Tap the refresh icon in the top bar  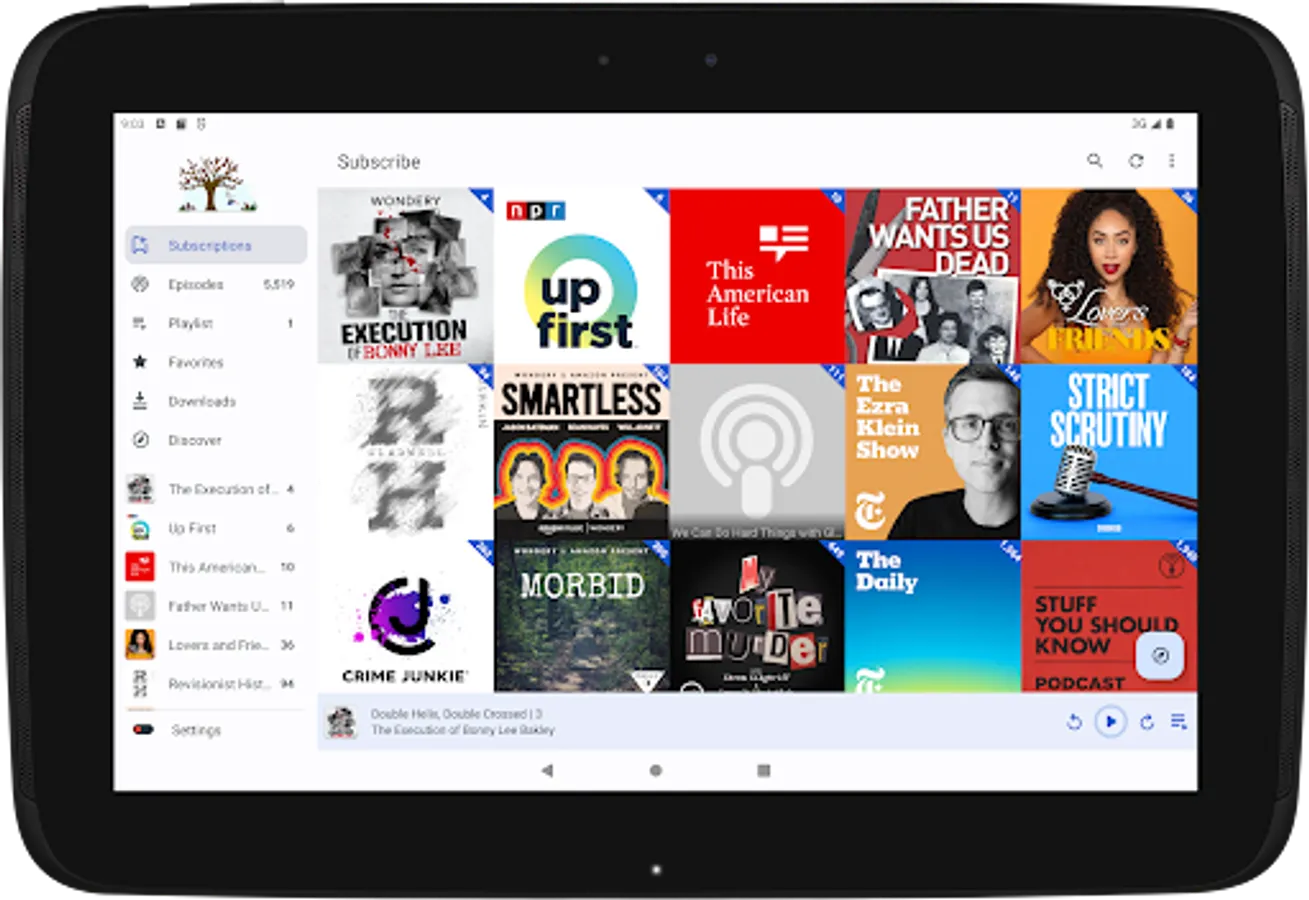pos(1135,161)
